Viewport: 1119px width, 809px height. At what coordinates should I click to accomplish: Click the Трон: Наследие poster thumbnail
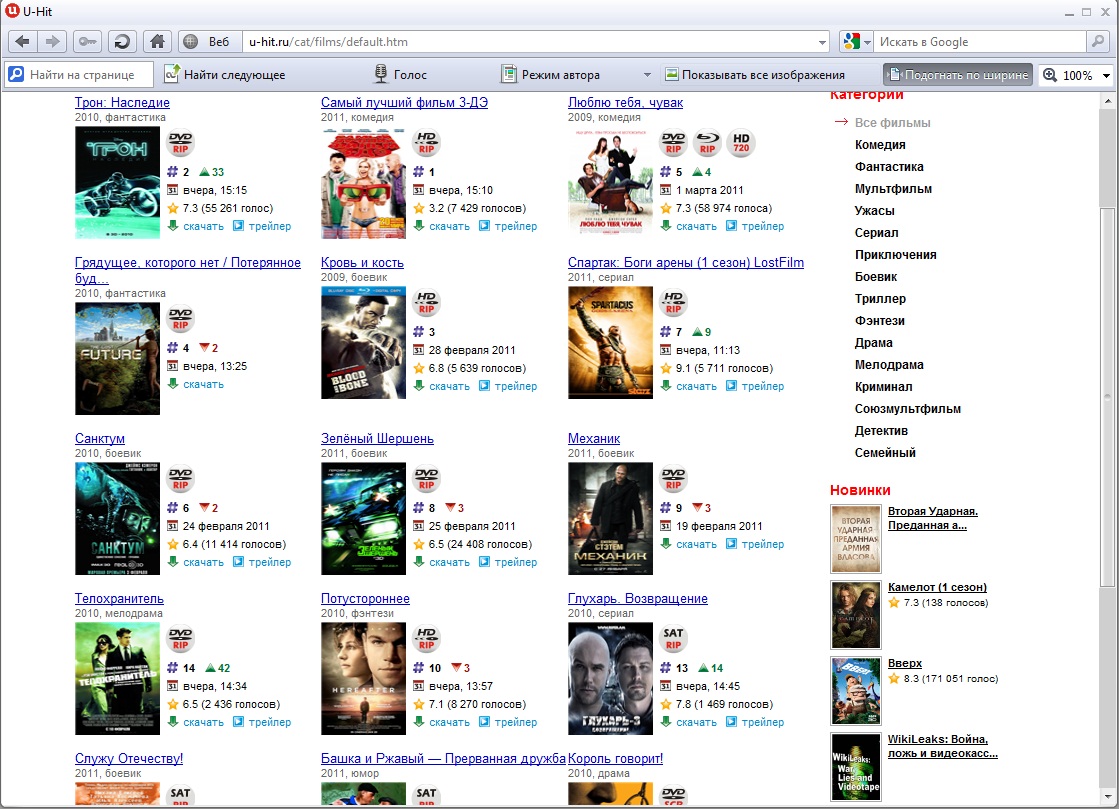(x=117, y=183)
